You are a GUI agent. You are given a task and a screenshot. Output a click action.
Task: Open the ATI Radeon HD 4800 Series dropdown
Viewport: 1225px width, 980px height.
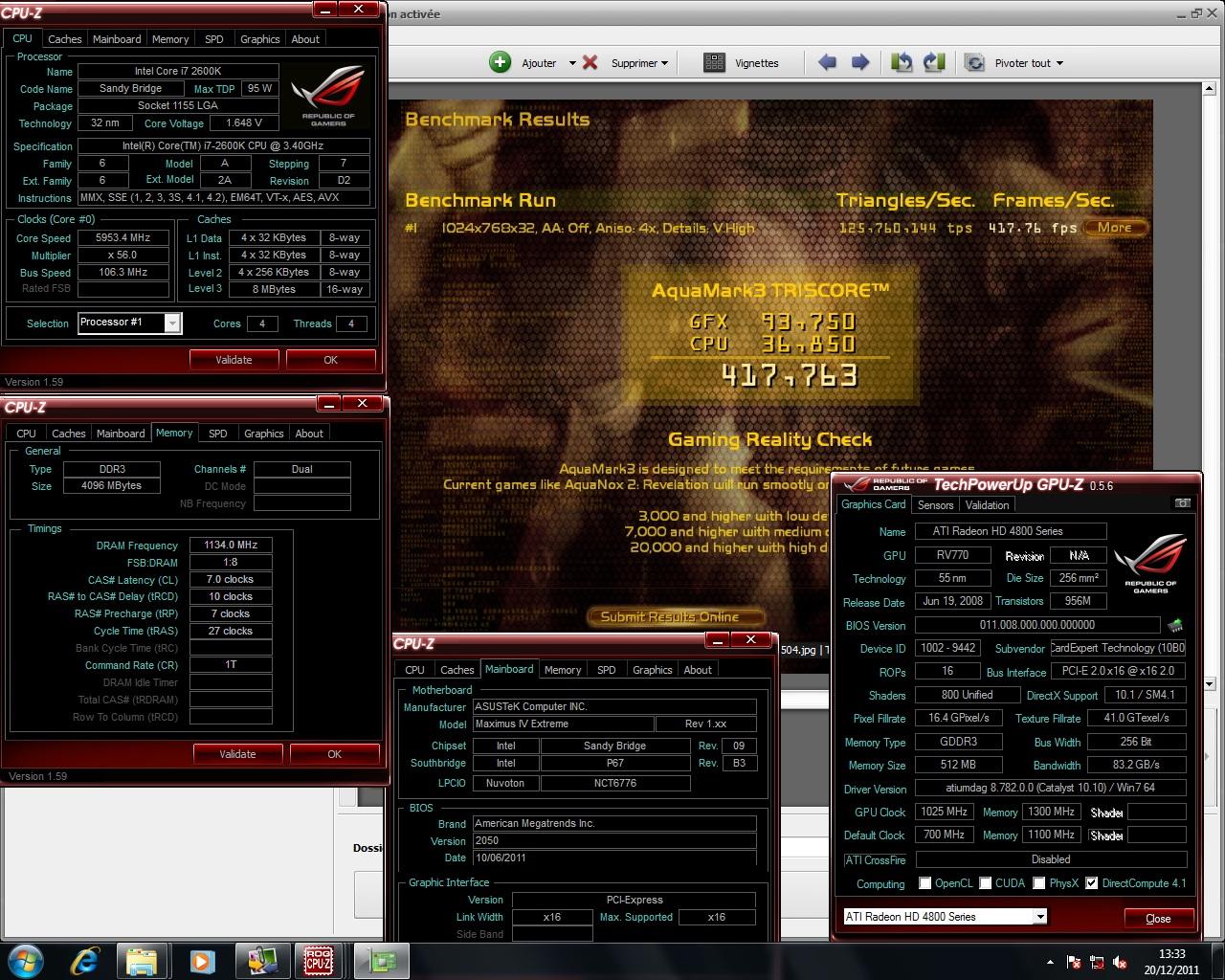click(x=1039, y=917)
